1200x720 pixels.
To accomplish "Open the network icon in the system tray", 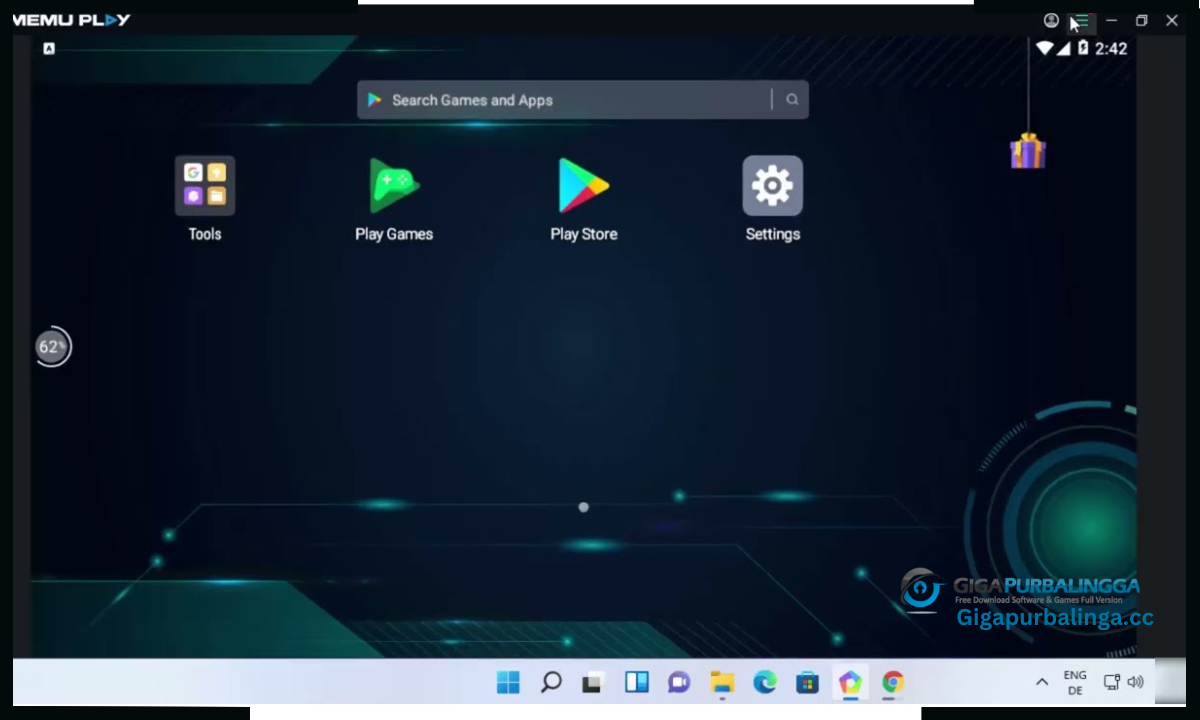I will click(1111, 682).
